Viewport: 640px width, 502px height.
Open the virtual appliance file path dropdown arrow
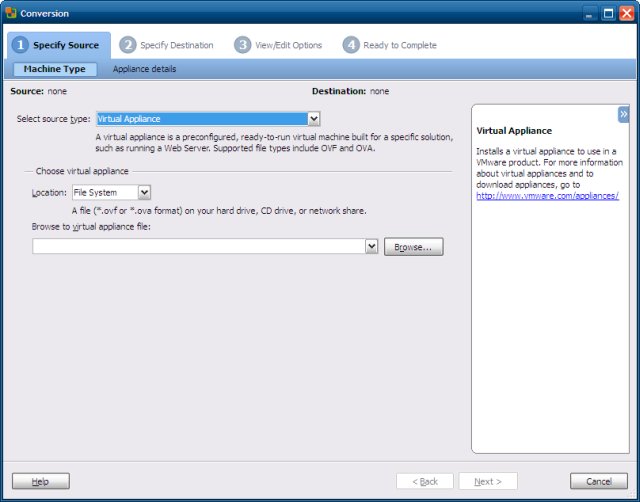coord(371,246)
